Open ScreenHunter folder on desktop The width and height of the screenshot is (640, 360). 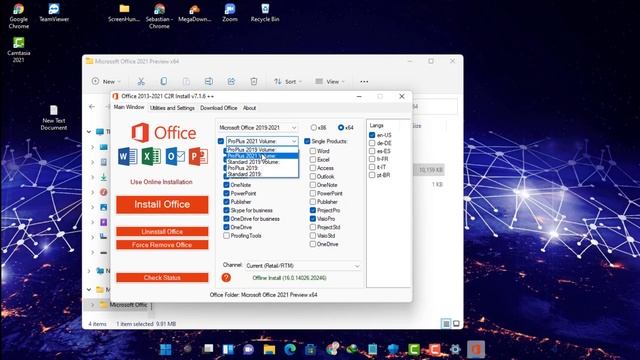tap(124, 12)
